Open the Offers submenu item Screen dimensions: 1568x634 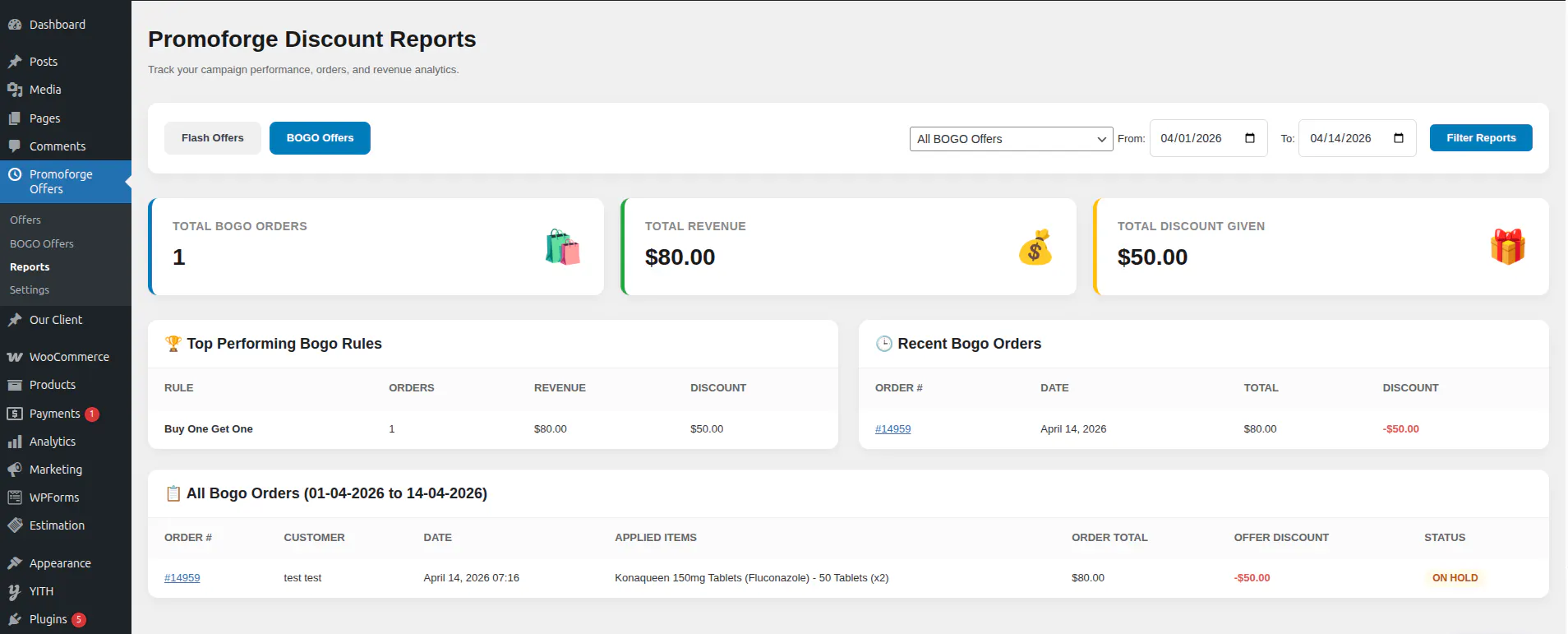[x=25, y=220]
